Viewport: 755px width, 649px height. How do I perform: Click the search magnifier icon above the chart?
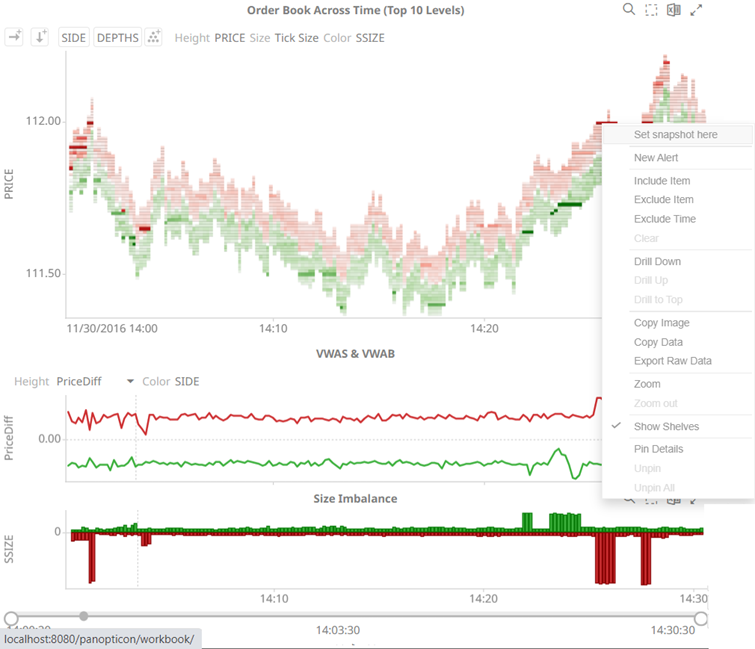point(629,10)
